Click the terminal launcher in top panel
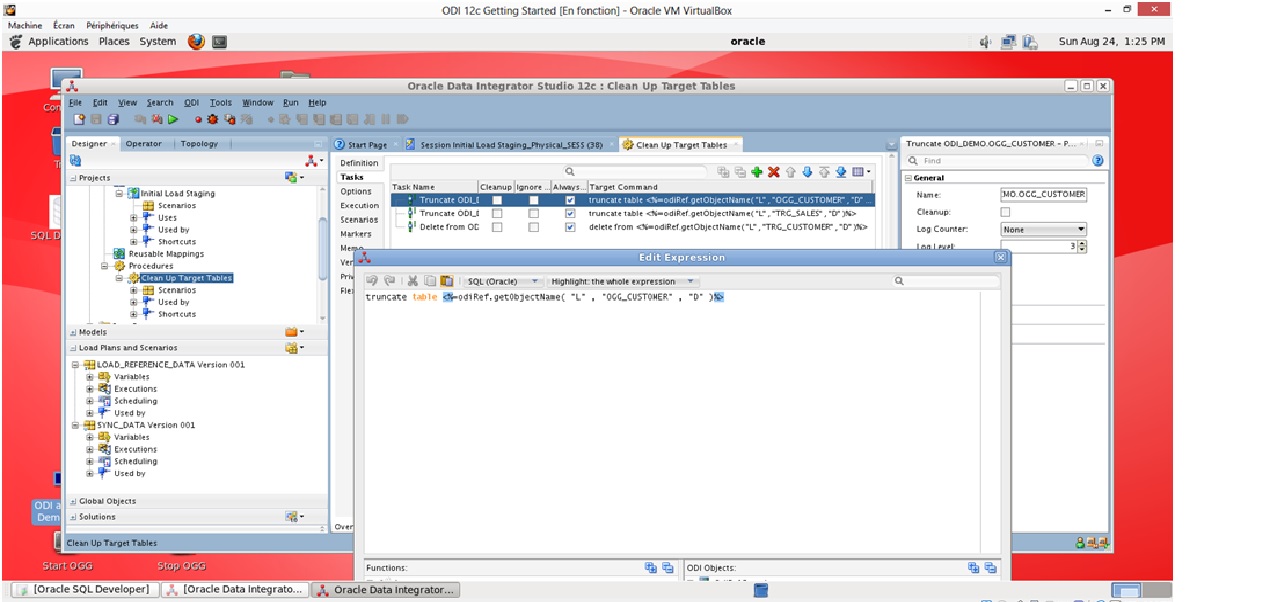 [x=219, y=42]
